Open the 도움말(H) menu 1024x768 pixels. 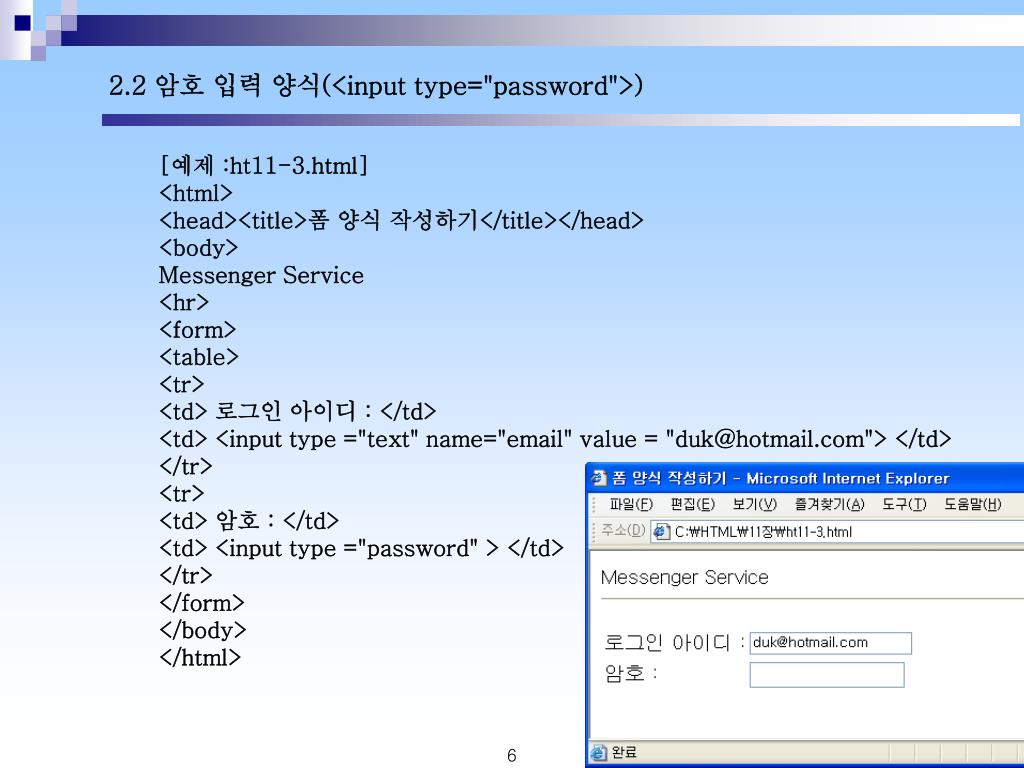972,504
